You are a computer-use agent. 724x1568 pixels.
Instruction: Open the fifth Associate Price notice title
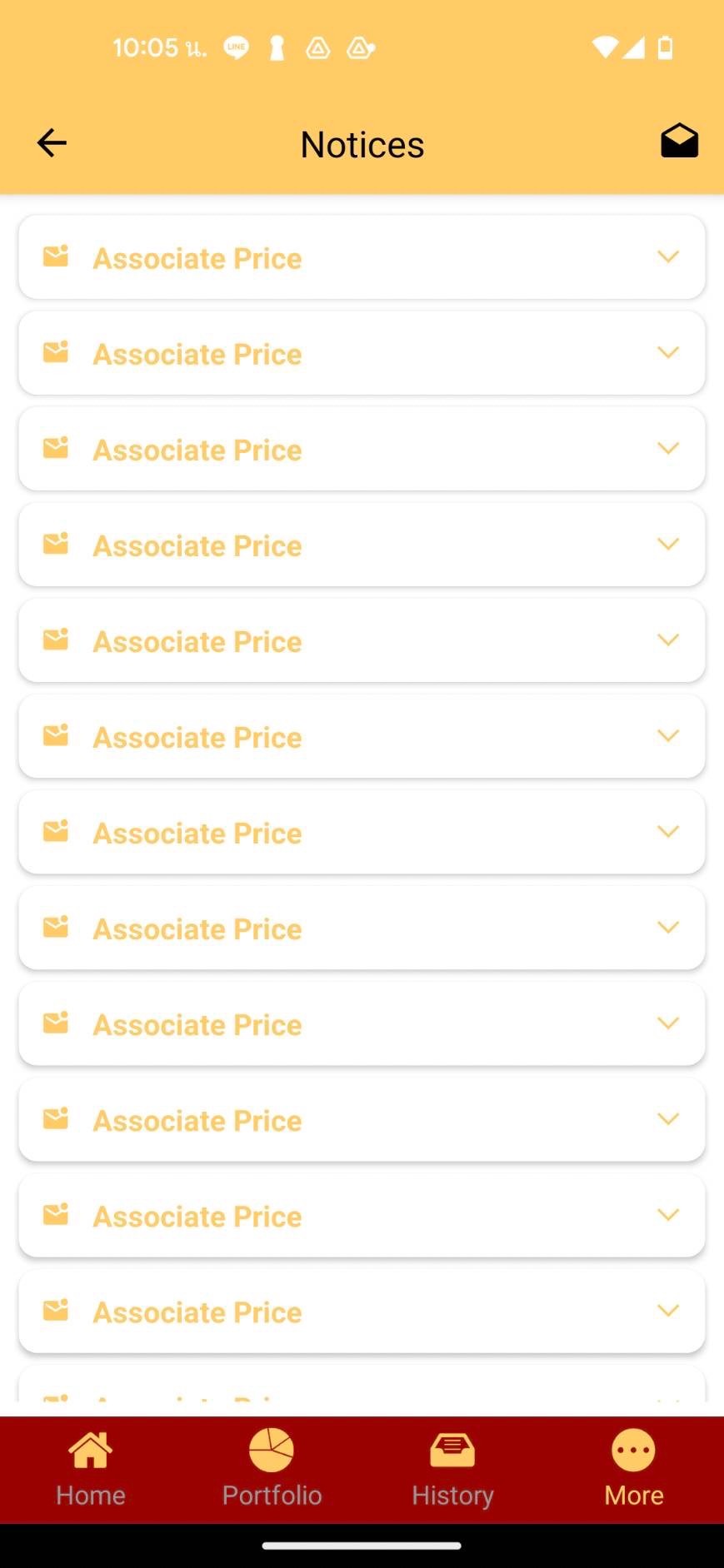coord(197,641)
